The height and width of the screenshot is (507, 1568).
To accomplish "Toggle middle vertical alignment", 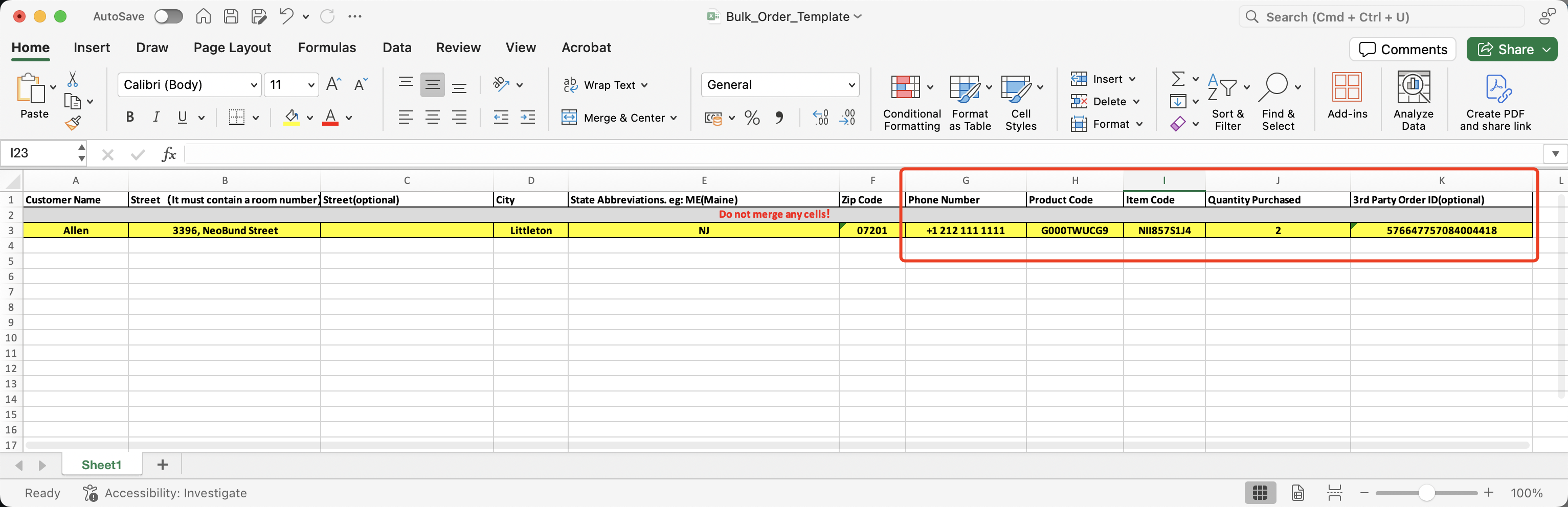I will point(433,85).
